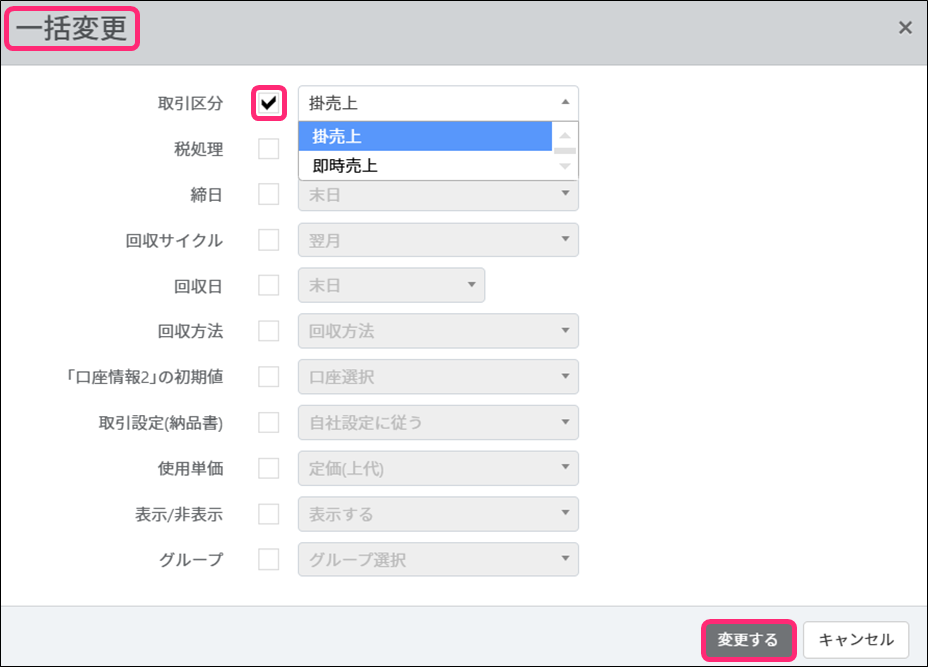Tick the 使用単価 checkbox
This screenshot has height=667, width=928.
(x=269, y=468)
